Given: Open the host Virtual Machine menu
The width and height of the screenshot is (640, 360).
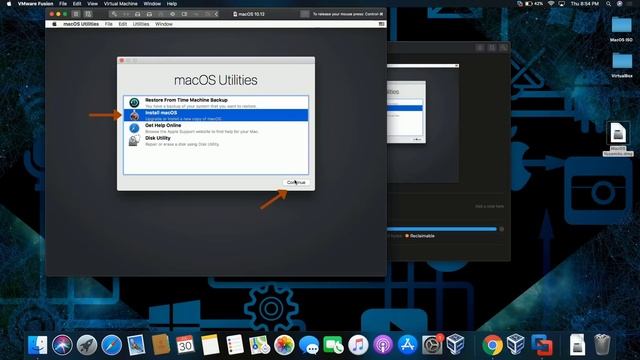Looking at the screenshot, I should (x=120, y=4).
